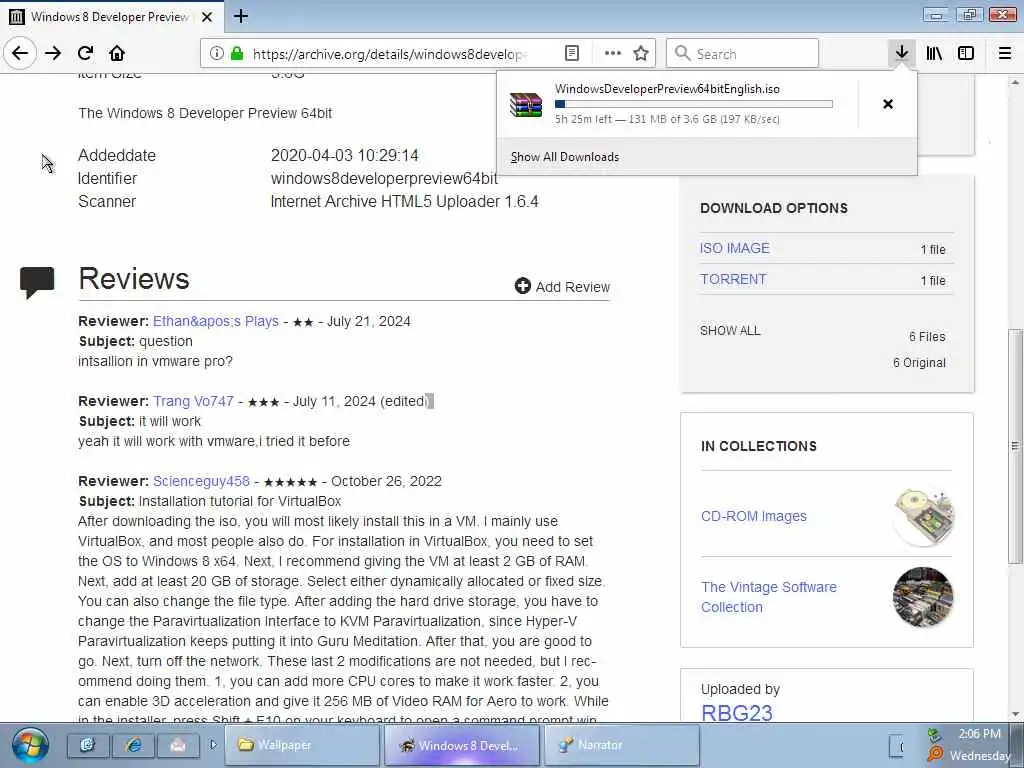The height and width of the screenshot is (768, 1024).
Task: Open the Library bookshelf icon
Action: [x=934, y=54]
